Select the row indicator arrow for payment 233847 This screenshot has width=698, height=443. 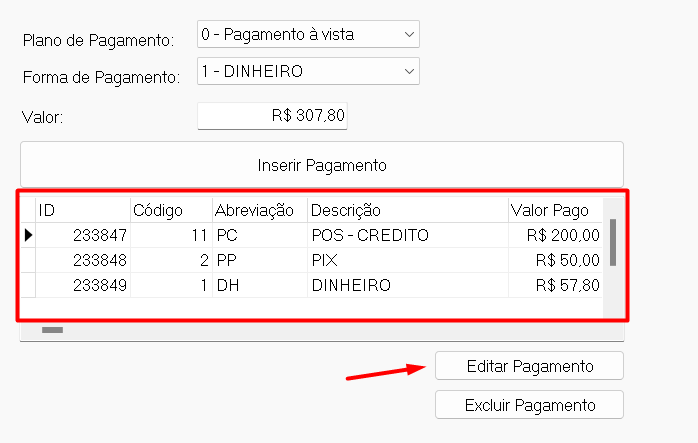click(x=28, y=235)
